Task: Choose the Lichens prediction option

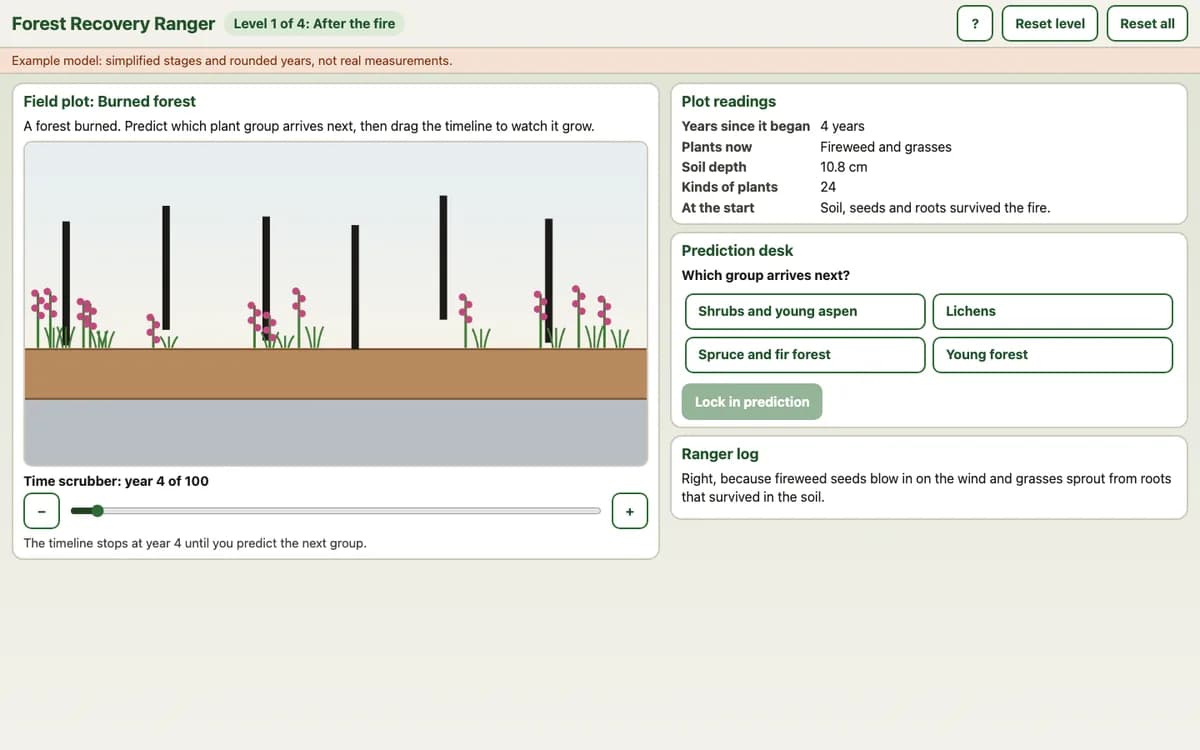Action: tap(1052, 311)
